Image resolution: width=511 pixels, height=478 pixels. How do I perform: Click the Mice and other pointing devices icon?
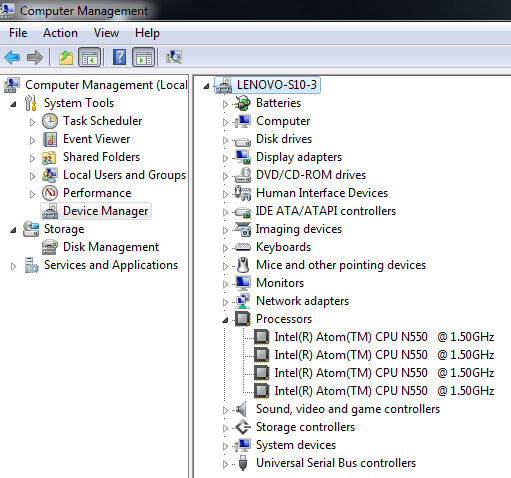point(243,265)
